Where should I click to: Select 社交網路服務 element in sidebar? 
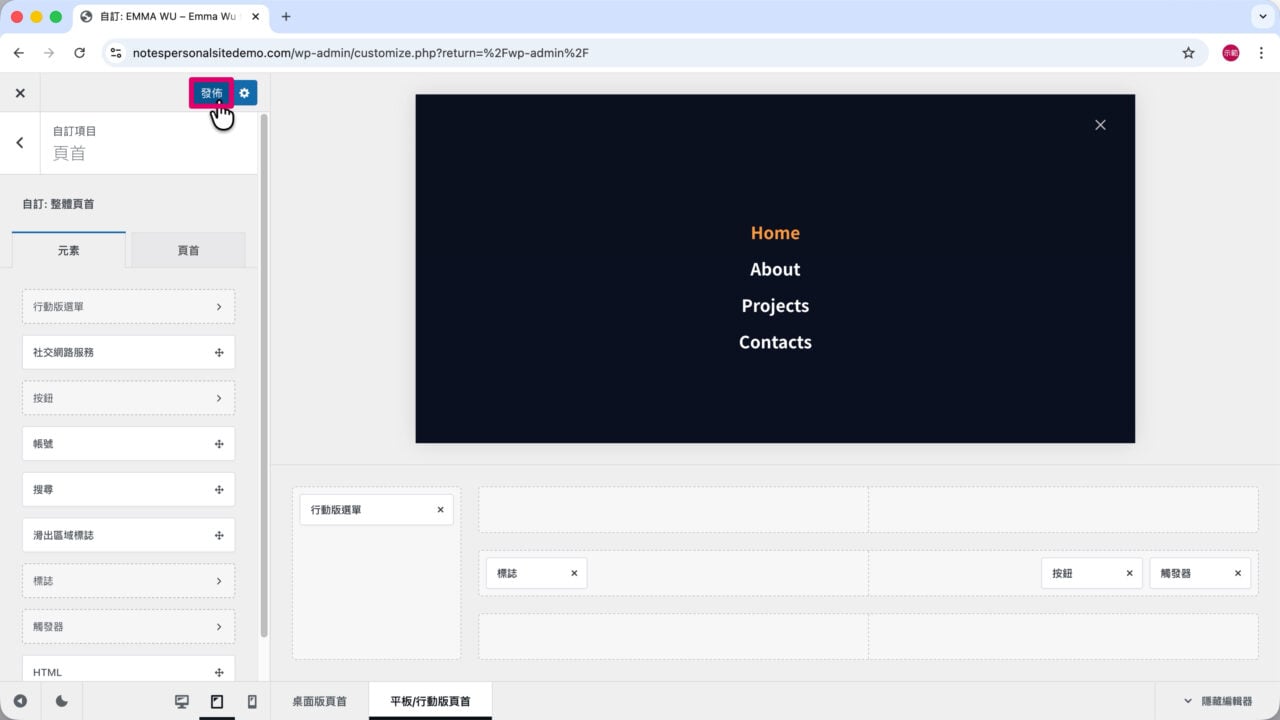click(128, 352)
